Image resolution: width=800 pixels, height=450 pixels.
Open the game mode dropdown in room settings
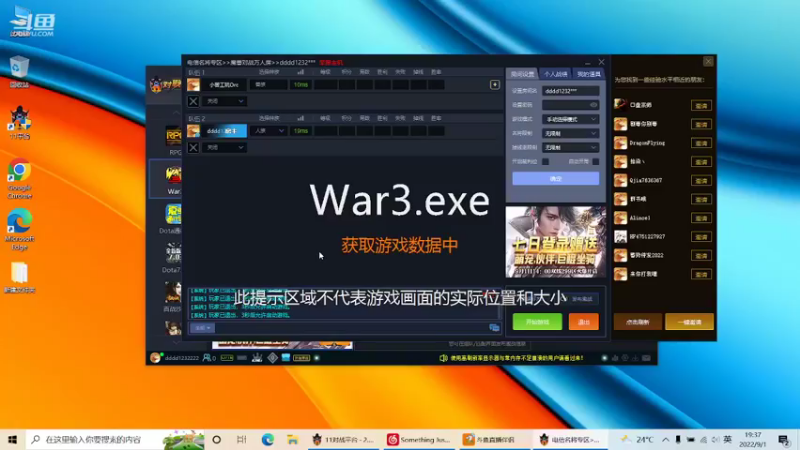(570, 119)
